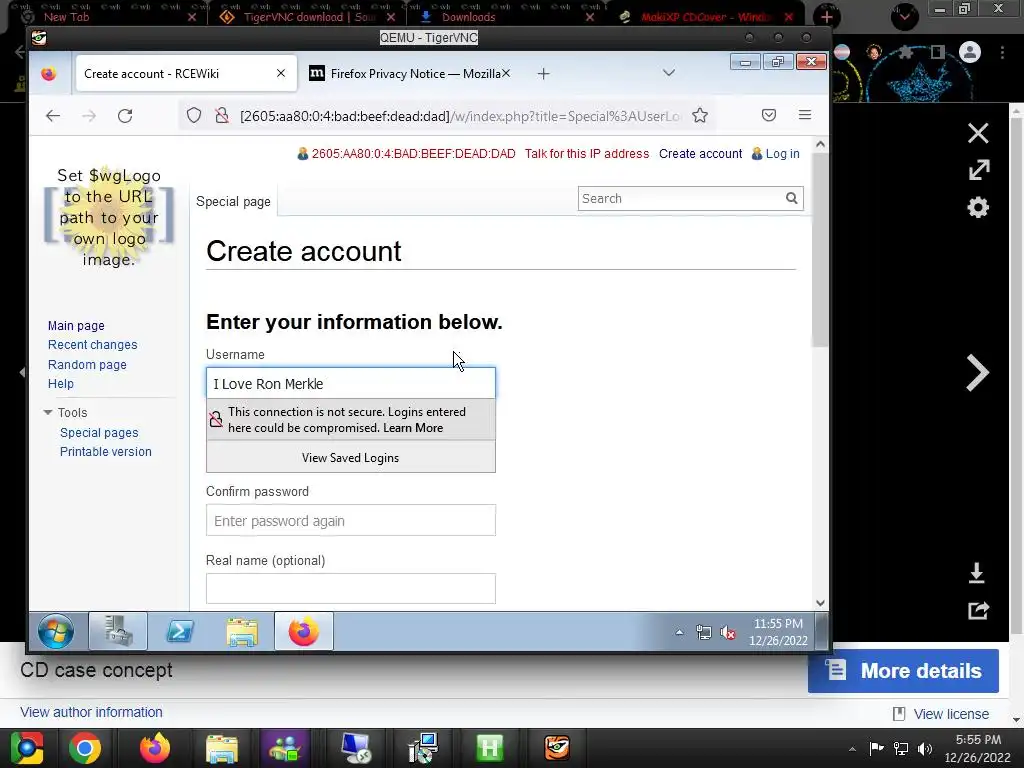The height and width of the screenshot is (768, 1024).
Task: Open File Explorer in VM taskbar
Action: 242,632
